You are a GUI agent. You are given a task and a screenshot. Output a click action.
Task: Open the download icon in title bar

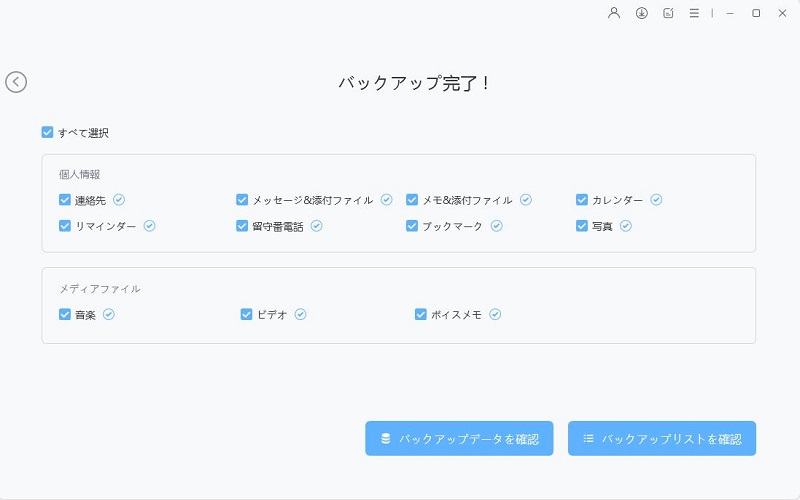642,13
